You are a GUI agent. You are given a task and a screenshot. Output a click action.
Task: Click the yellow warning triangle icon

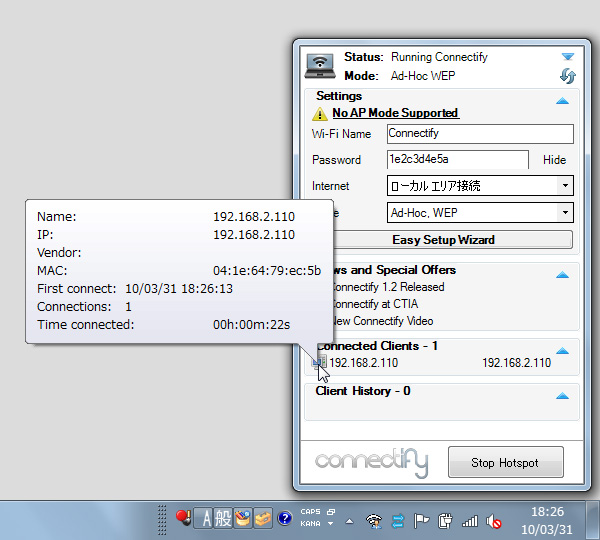point(320,114)
